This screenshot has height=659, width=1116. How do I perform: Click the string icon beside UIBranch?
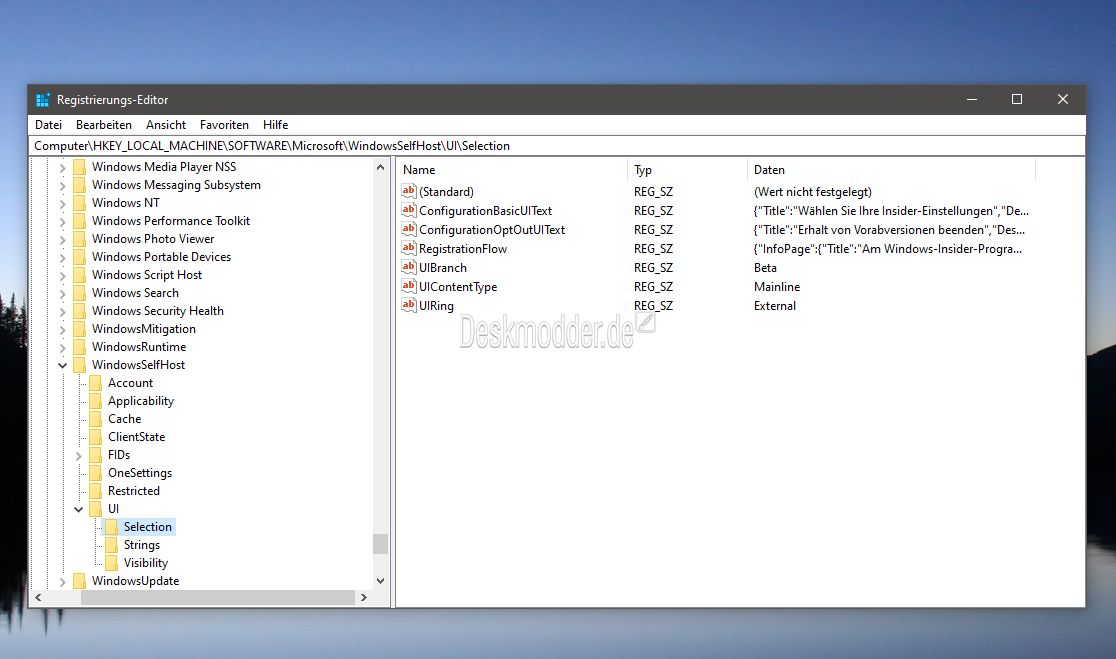click(x=409, y=267)
